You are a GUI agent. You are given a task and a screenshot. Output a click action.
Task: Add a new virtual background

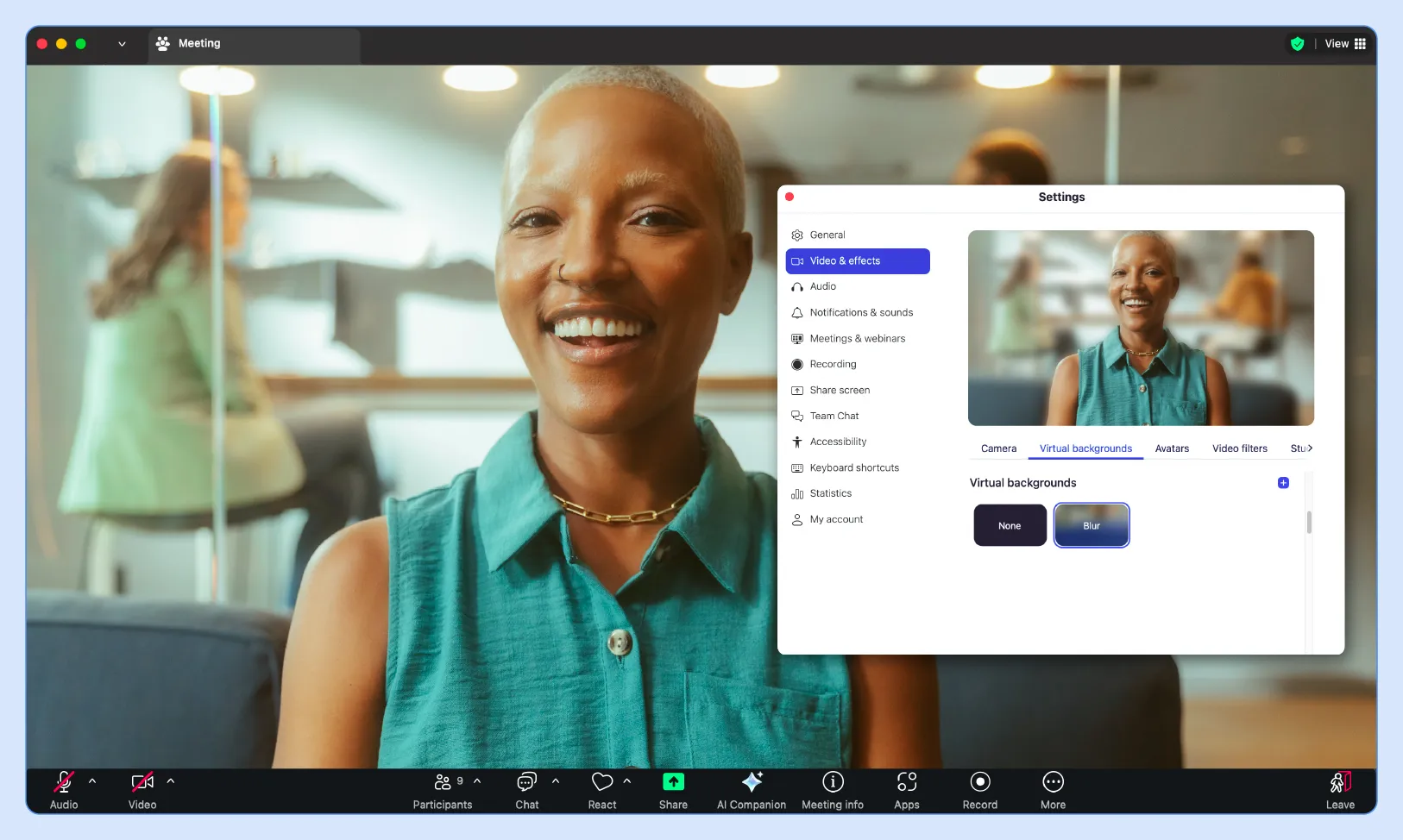pyautogui.click(x=1283, y=482)
